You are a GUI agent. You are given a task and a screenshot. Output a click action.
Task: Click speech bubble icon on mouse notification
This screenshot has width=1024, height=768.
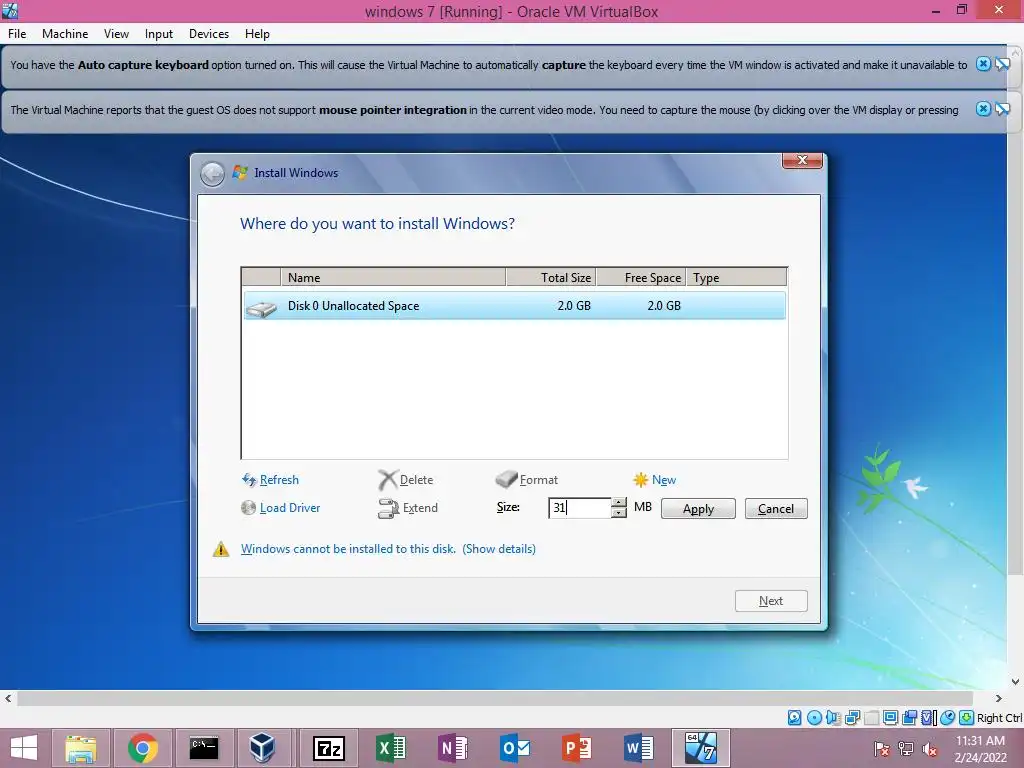[1002, 109]
